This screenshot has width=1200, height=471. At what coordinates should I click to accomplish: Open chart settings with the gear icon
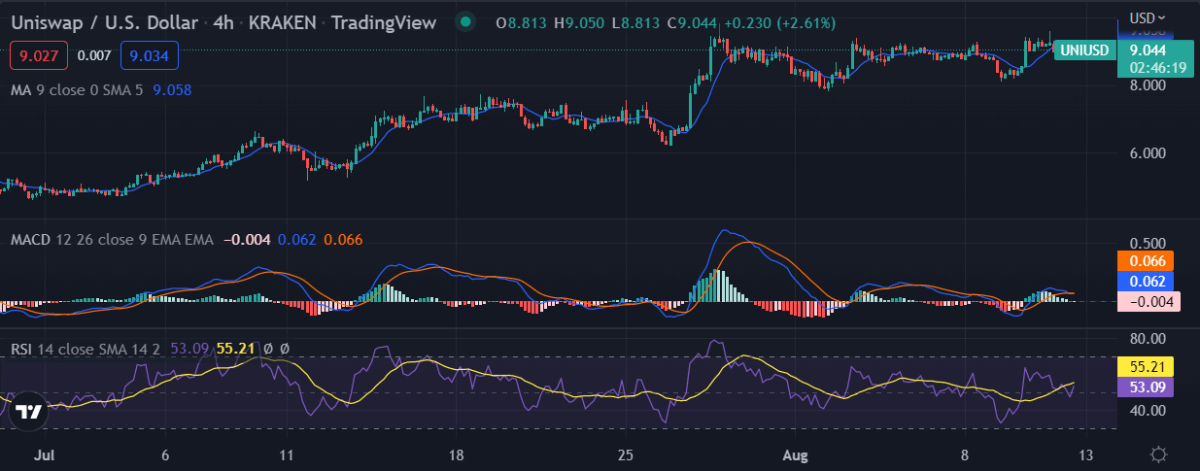(1159, 454)
